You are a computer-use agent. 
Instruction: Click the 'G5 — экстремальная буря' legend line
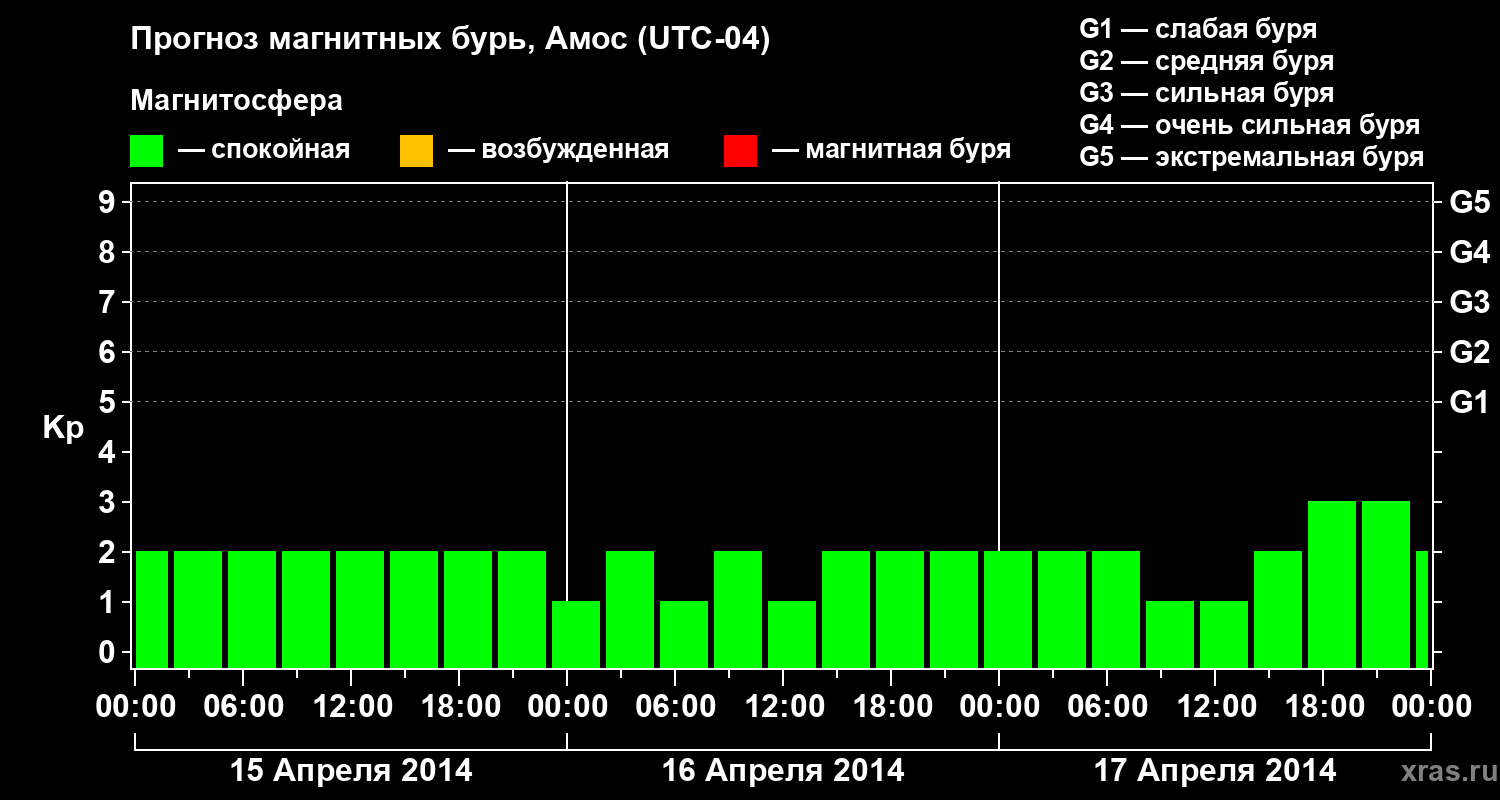pos(1251,157)
